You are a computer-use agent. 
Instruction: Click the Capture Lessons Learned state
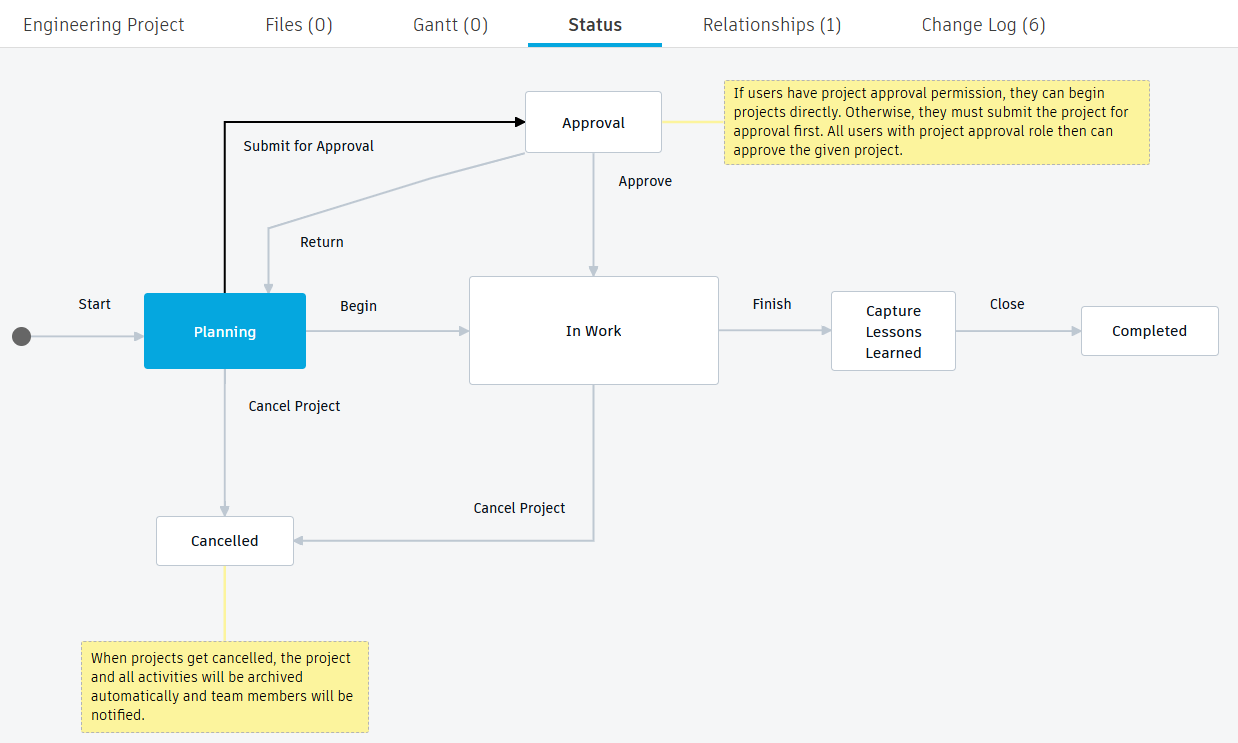(893, 331)
